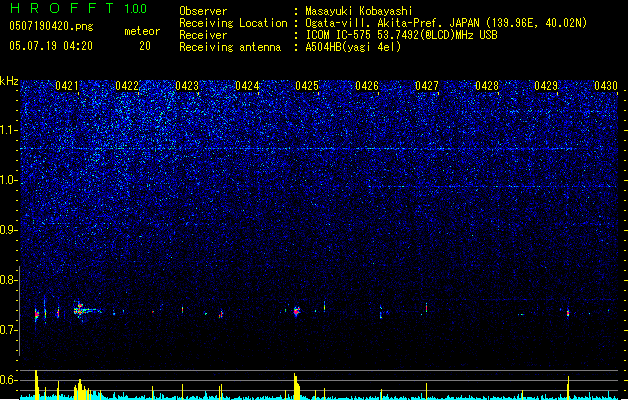Click the tallest yellow intensity peak at chart start
Viewport: 629px width, 400px height.
coord(36,384)
